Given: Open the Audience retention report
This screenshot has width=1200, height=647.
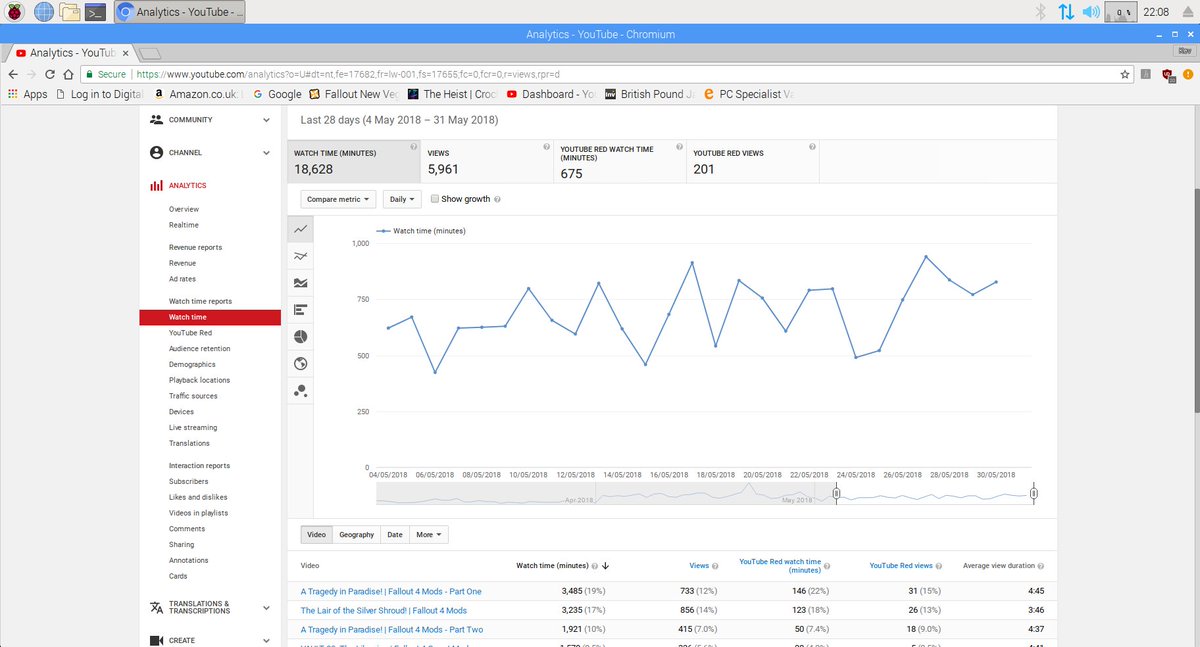Looking at the screenshot, I should (x=200, y=348).
